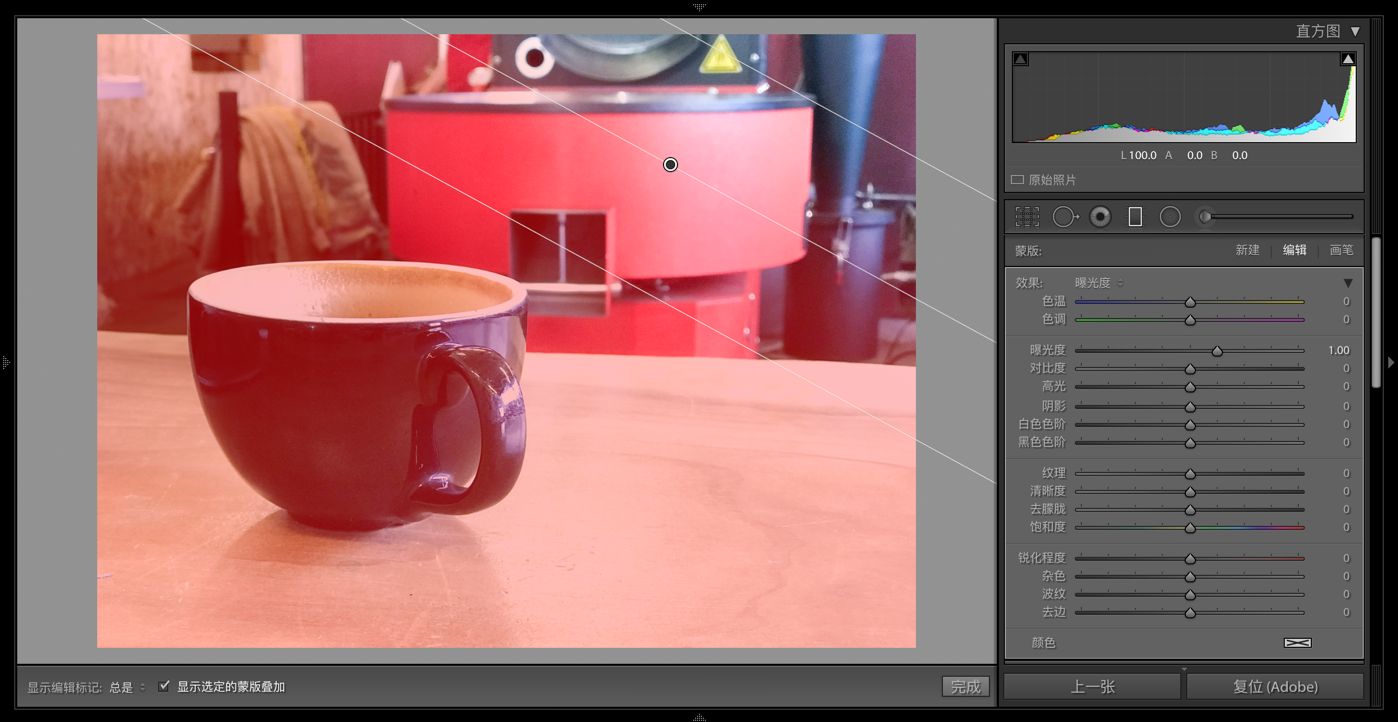The width and height of the screenshot is (1398, 722).
Task: Adjust the 饱和度 slider
Action: (1190, 527)
